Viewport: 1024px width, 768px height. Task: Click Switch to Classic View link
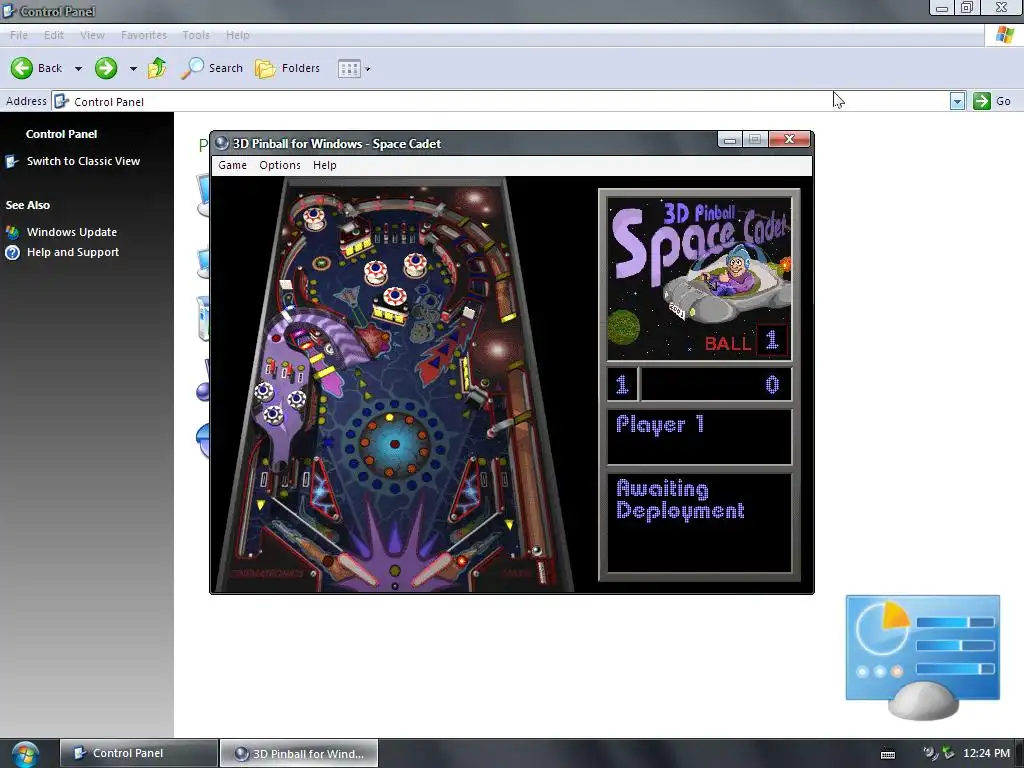pyautogui.click(x=83, y=161)
